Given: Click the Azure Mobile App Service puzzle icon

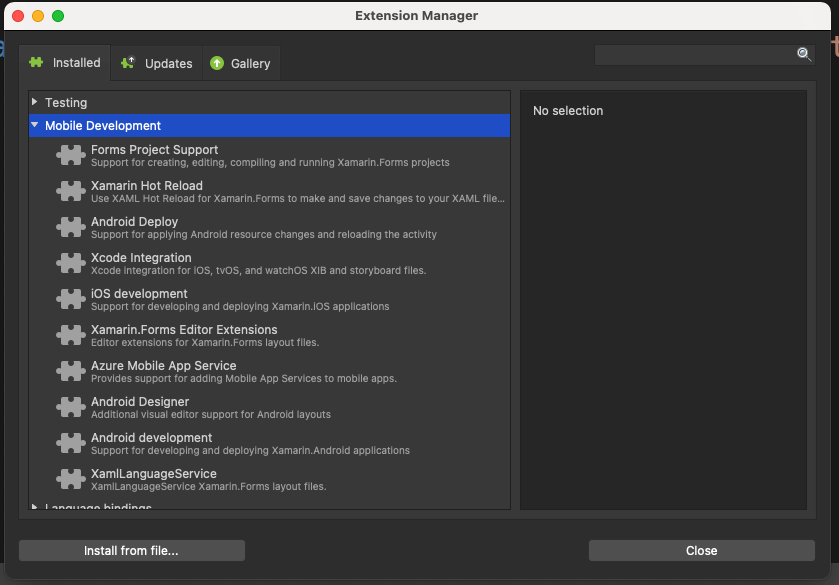Looking at the screenshot, I should 71,371.
